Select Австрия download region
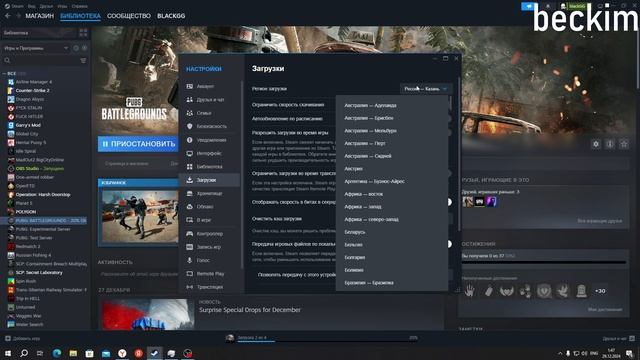The height and width of the screenshot is (360, 640). 353,169
